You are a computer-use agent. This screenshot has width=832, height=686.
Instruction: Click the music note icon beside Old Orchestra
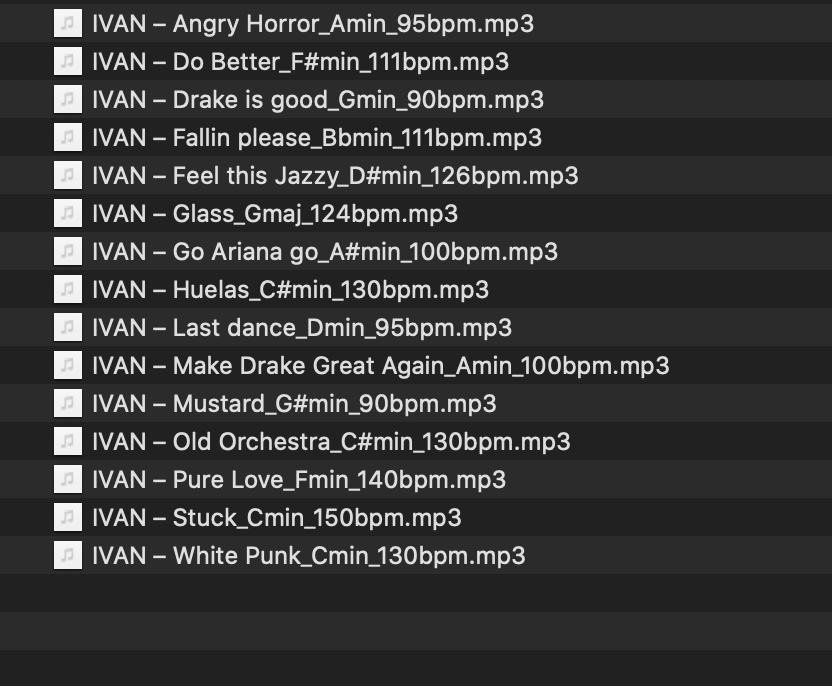[x=67, y=441]
